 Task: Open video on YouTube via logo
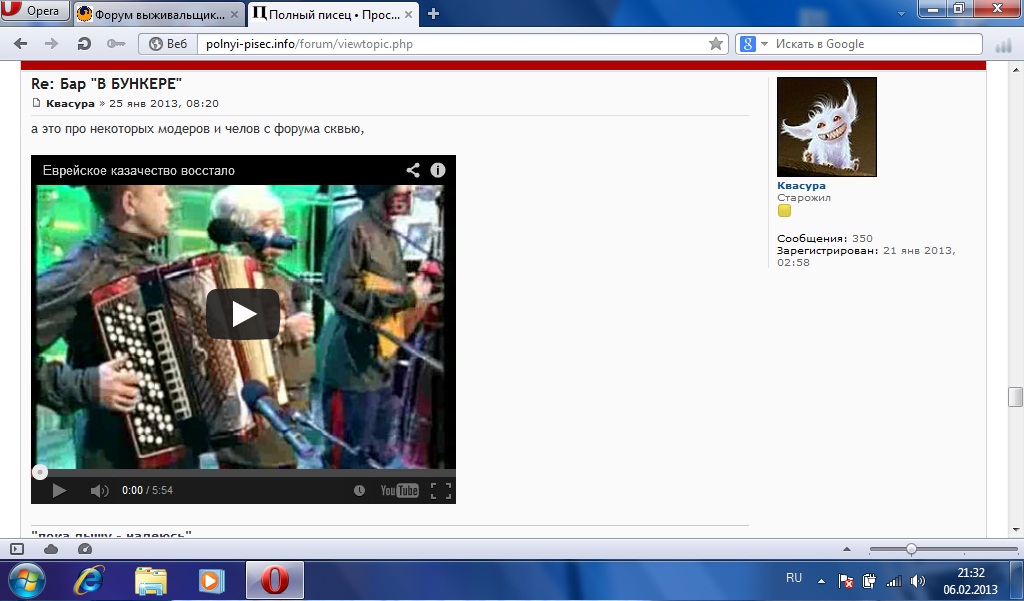point(400,491)
